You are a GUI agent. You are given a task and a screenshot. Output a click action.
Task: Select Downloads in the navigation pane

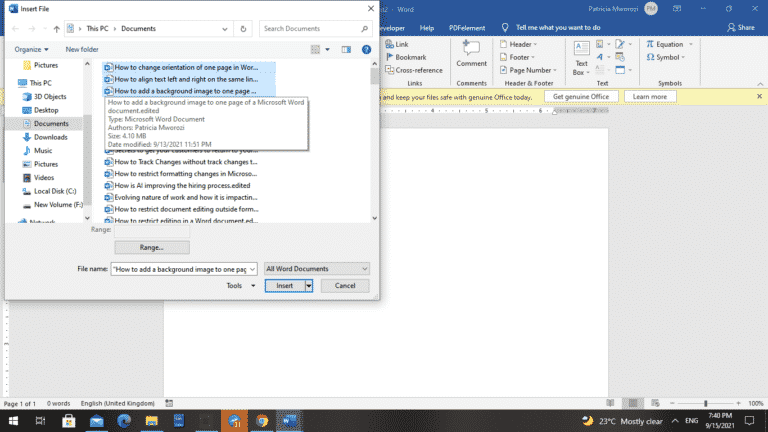[50, 137]
